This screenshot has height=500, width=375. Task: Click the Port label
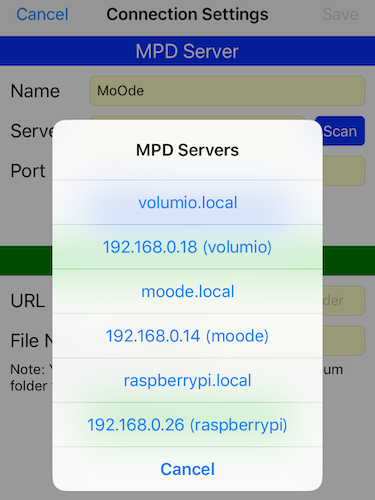[x=28, y=171]
